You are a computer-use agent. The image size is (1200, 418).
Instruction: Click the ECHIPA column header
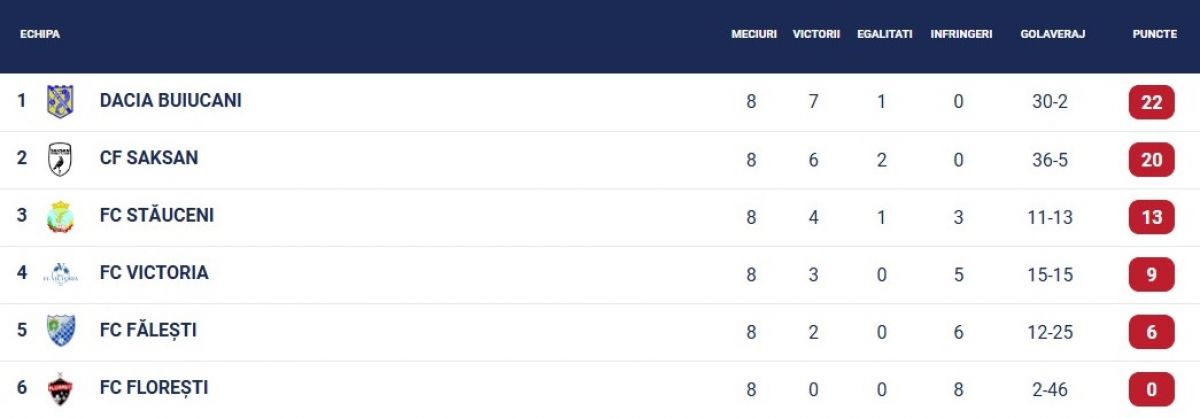tap(40, 34)
